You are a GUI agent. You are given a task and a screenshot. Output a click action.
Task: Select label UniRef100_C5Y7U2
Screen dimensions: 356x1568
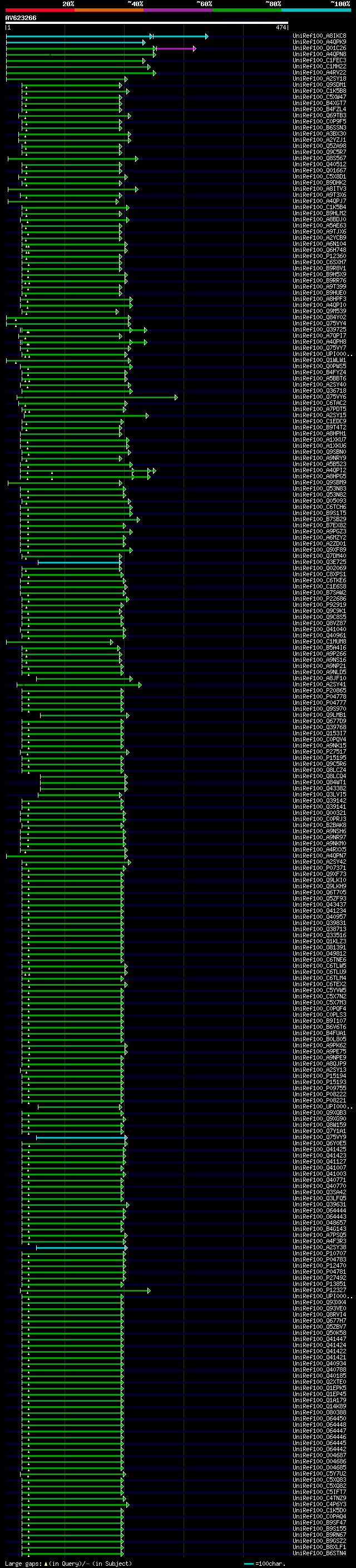(319, 1473)
